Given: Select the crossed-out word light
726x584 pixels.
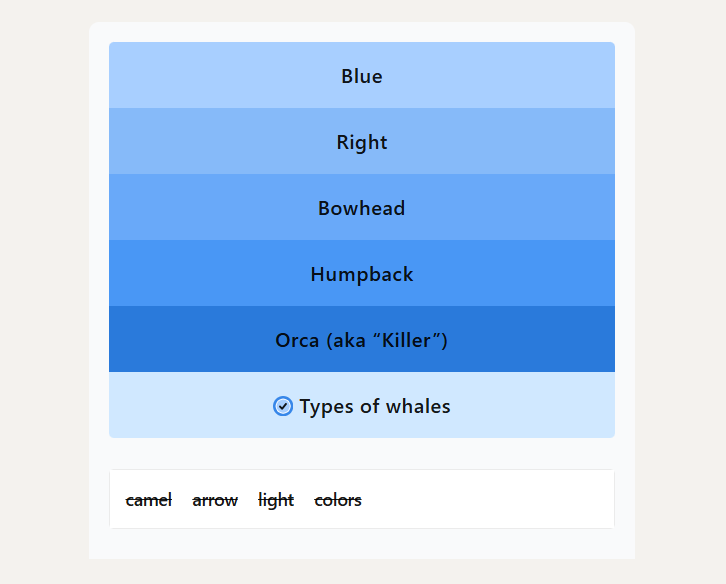Looking at the screenshot, I should (x=276, y=500).
